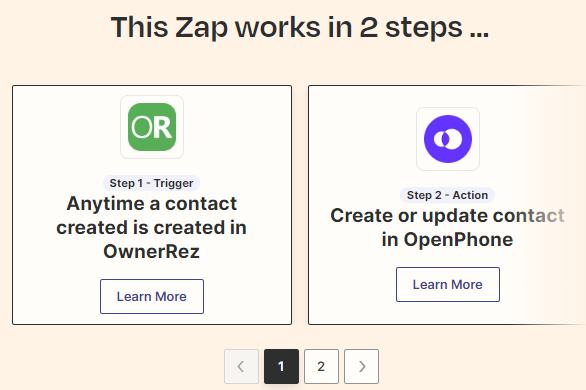Viewport: 586px width, 390px height.
Task: Click the word OwnerRez in the trigger title
Action: pos(151,251)
